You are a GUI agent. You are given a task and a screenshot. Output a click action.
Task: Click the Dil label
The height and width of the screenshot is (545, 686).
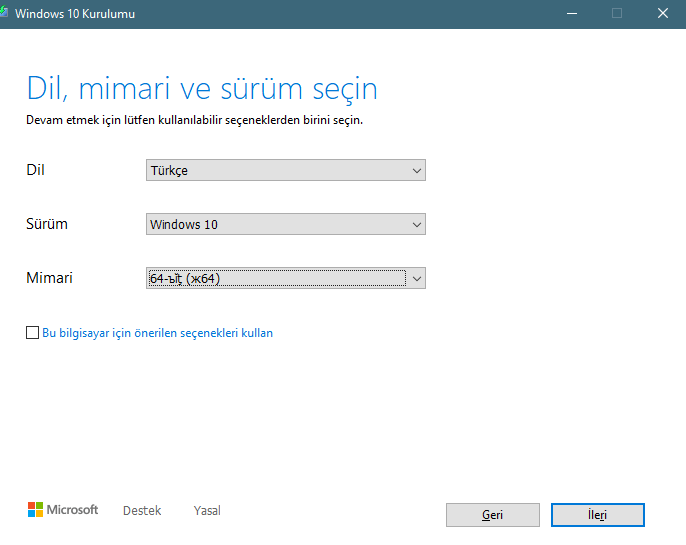click(x=35, y=170)
